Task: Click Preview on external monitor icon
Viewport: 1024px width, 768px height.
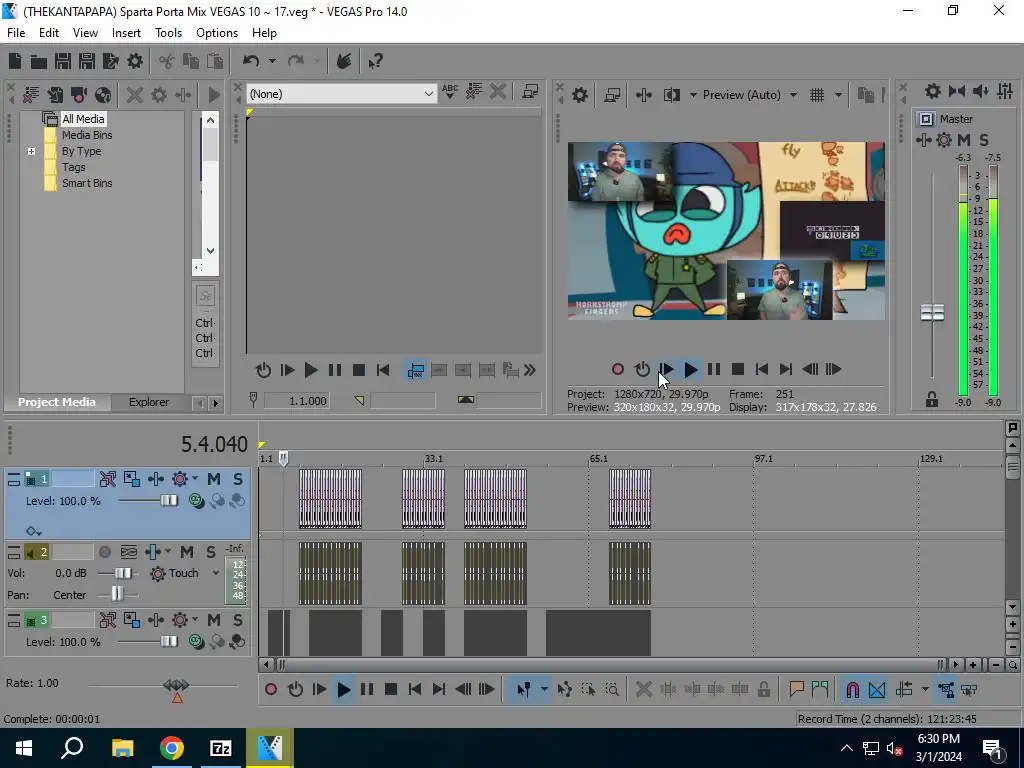Action: (612, 95)
